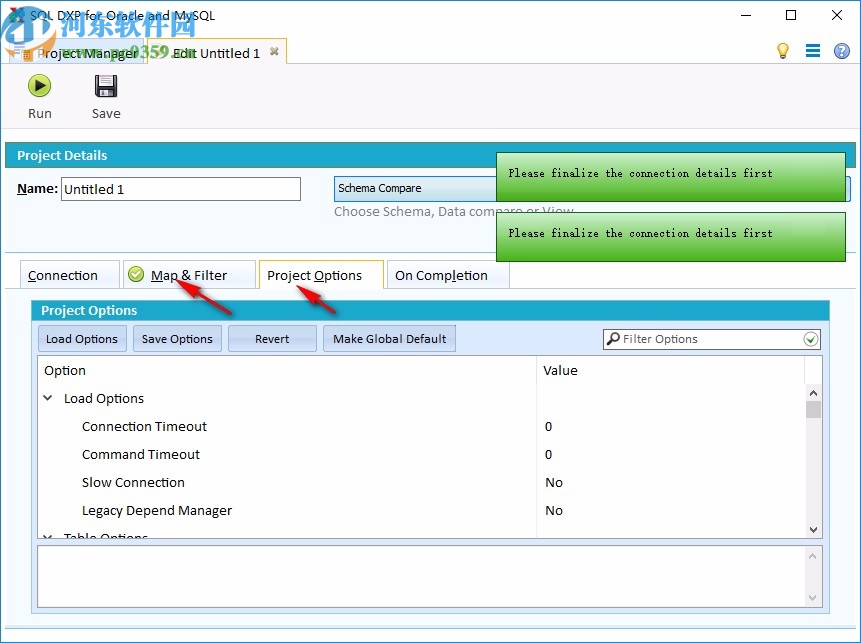Toggle the checkmark beside Filter Options field

point(809,339)
